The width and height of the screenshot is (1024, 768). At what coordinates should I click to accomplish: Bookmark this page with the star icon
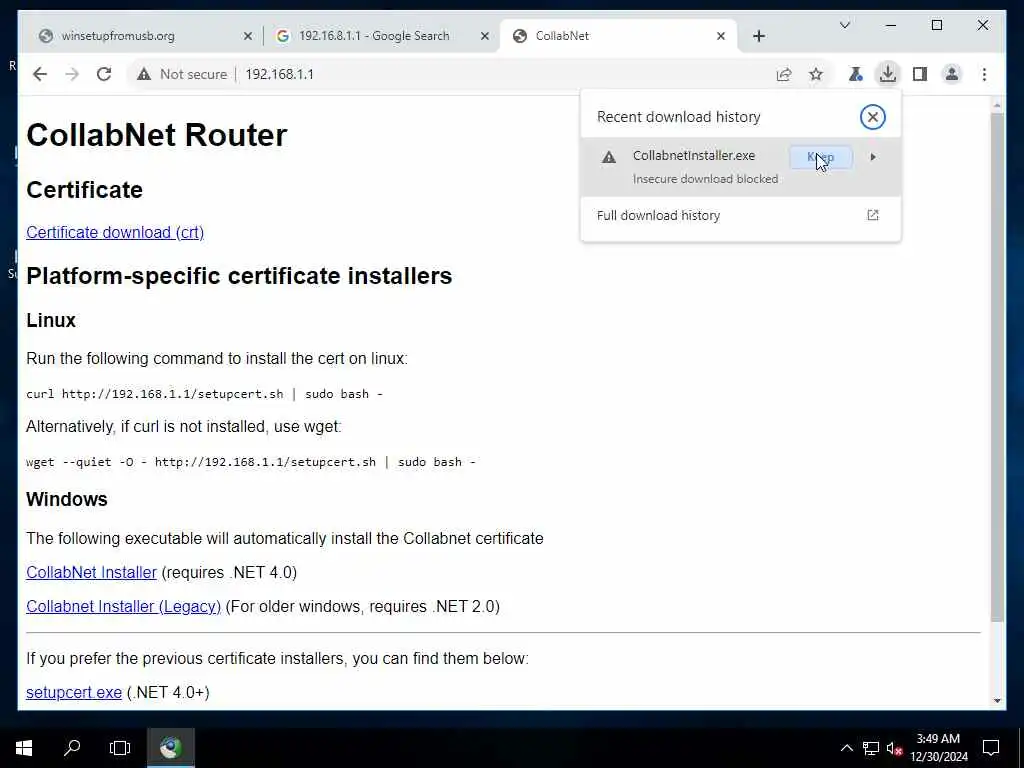[816, 74]
